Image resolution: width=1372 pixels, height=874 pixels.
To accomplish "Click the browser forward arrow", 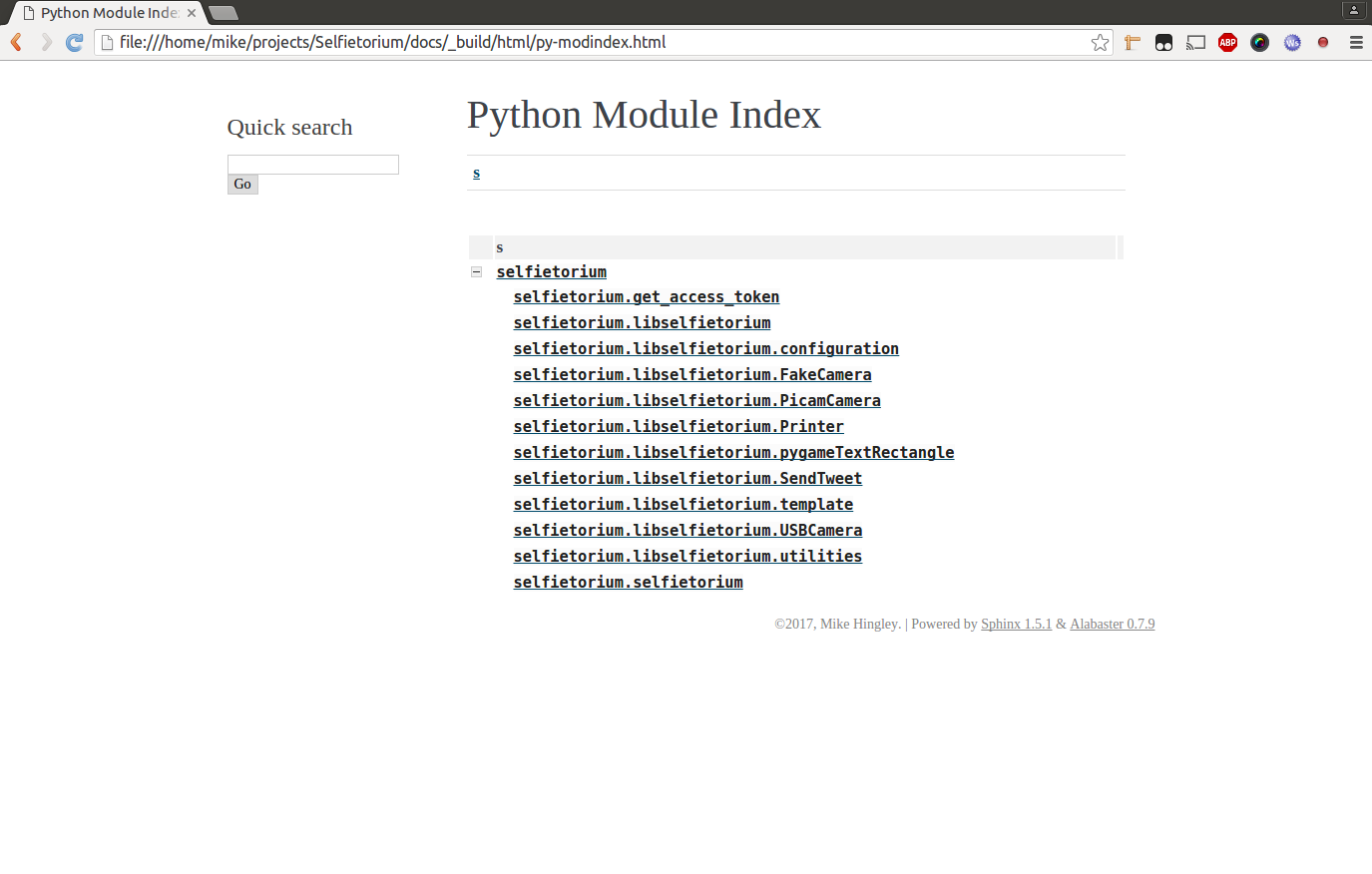I will click(x=46, y=42).
